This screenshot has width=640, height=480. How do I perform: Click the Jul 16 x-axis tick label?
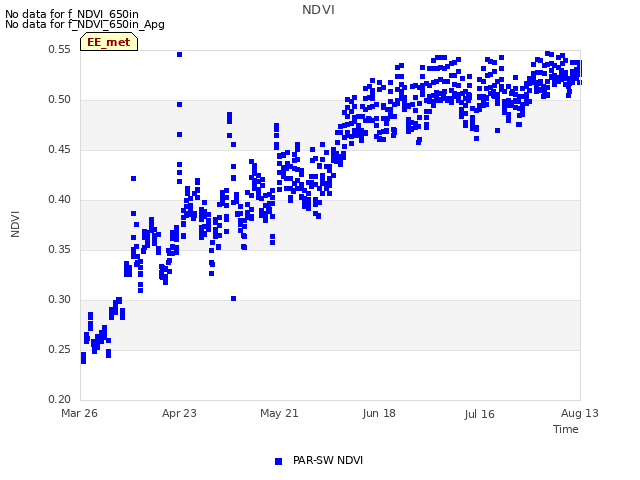[x=479, y=414]
